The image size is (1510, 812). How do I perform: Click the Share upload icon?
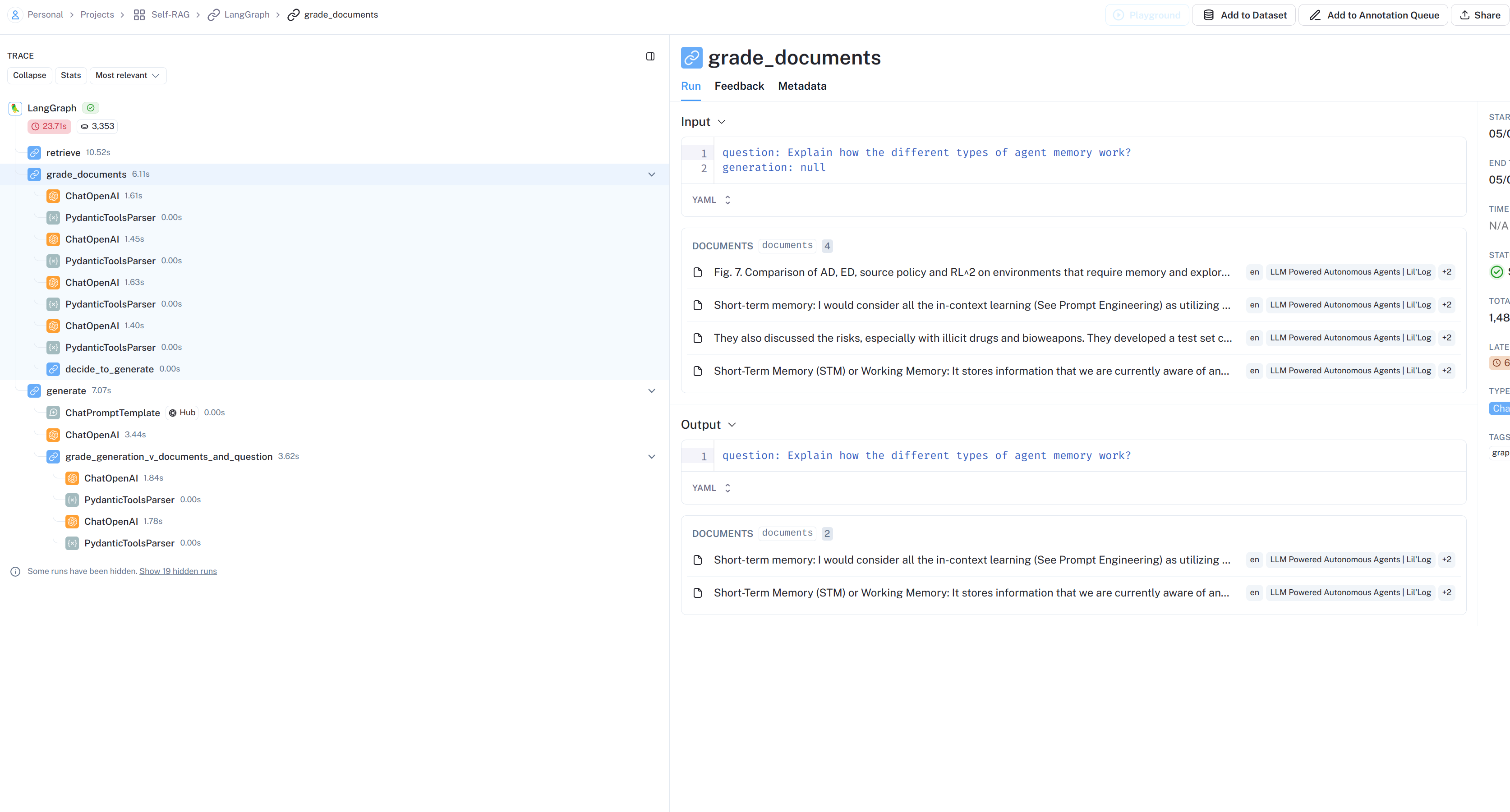click(1464, 15)
